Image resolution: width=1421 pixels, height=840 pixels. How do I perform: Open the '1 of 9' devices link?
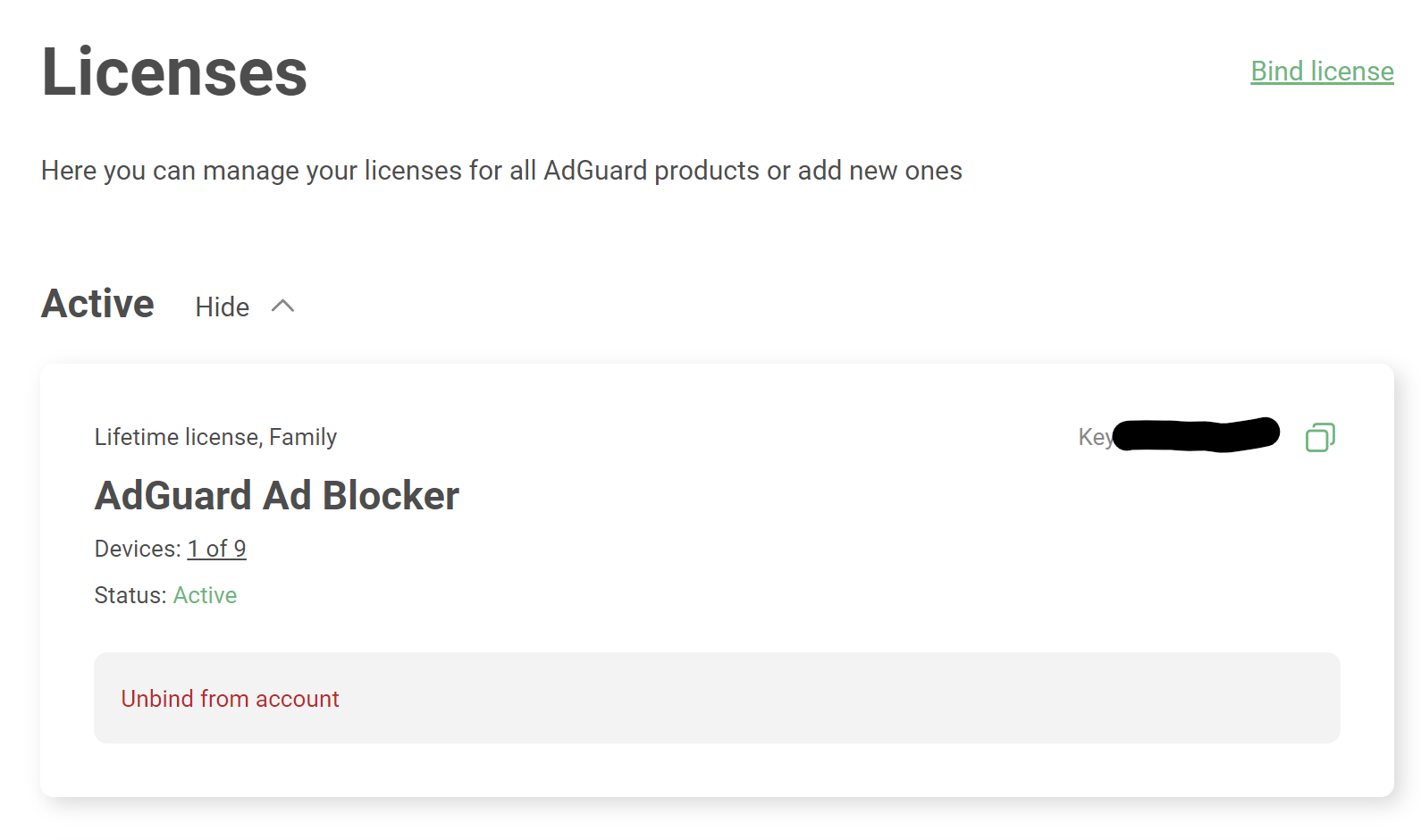pos(216,549)
